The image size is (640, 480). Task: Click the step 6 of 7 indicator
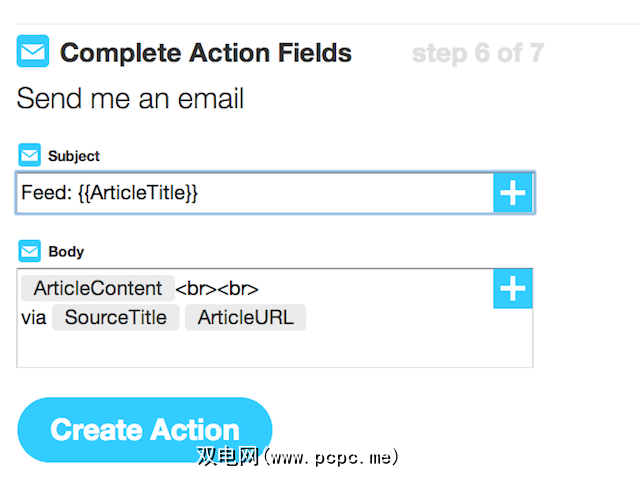(477, 53)
